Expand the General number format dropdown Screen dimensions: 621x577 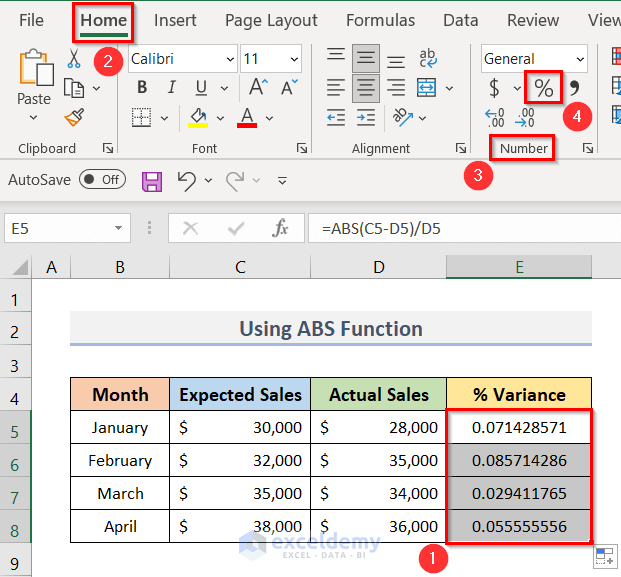tap(580, 59)
